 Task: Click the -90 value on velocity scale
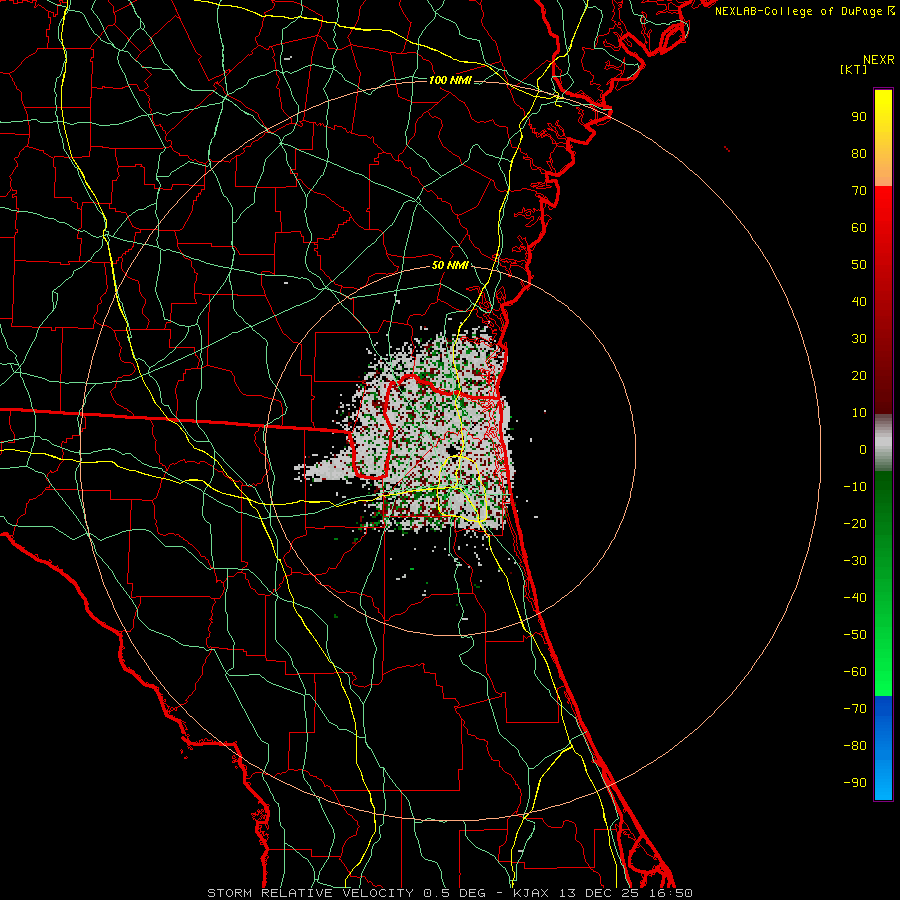click(855, 783)
